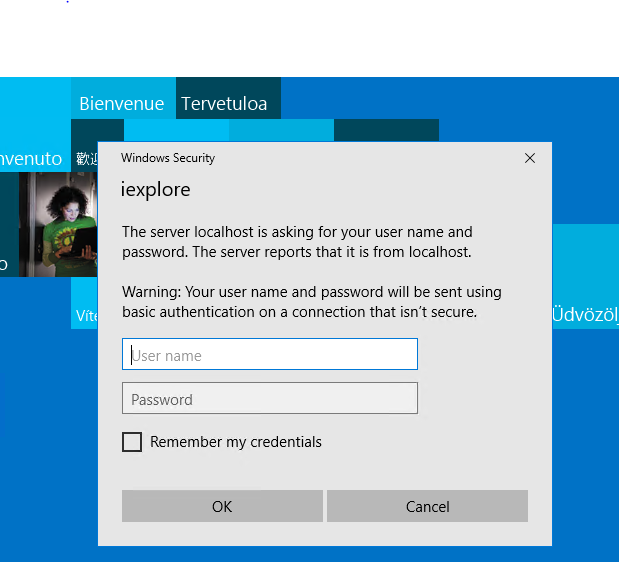Click the User name input field

point(270,354)
